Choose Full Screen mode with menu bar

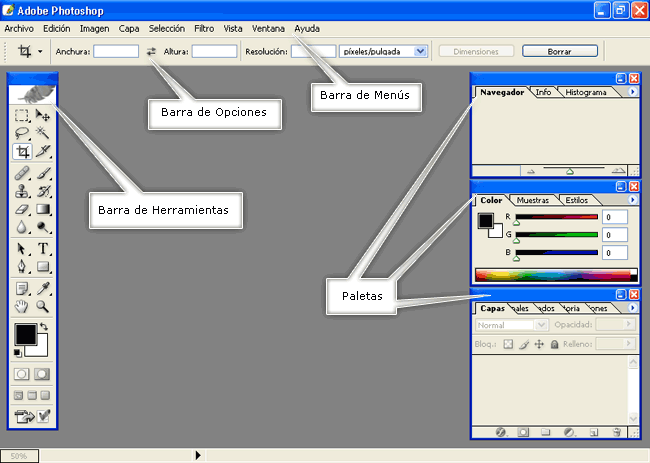tap(32, 395)
